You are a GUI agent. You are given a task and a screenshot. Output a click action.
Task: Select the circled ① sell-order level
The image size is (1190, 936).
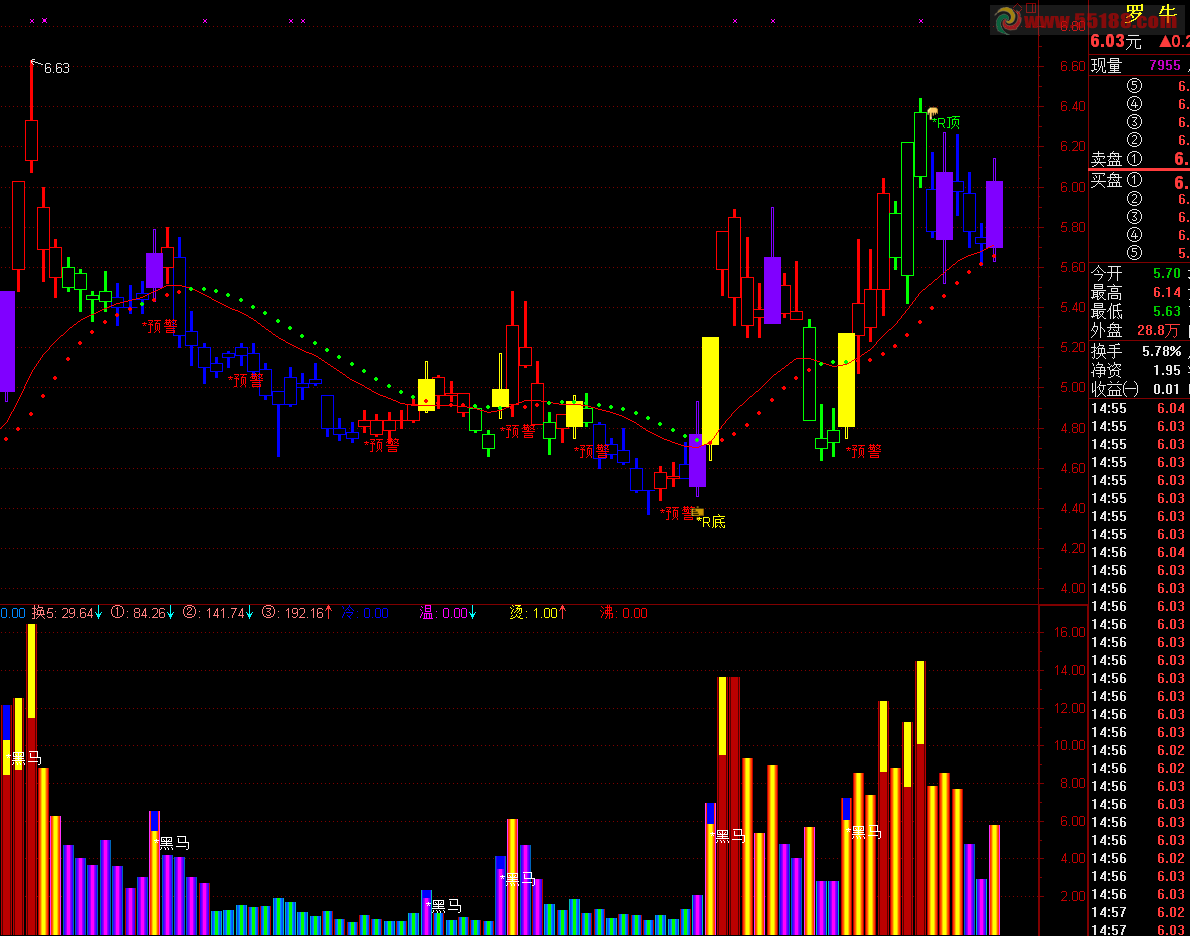(x=1135, y=159)
